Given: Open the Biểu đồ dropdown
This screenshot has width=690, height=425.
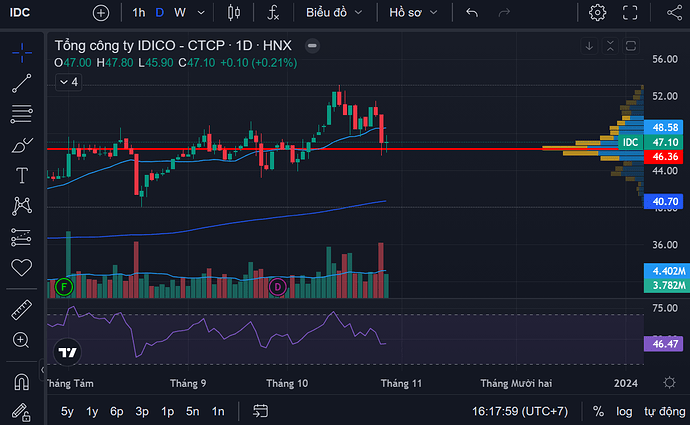Looking at the screenshot, I should point(334,13).
